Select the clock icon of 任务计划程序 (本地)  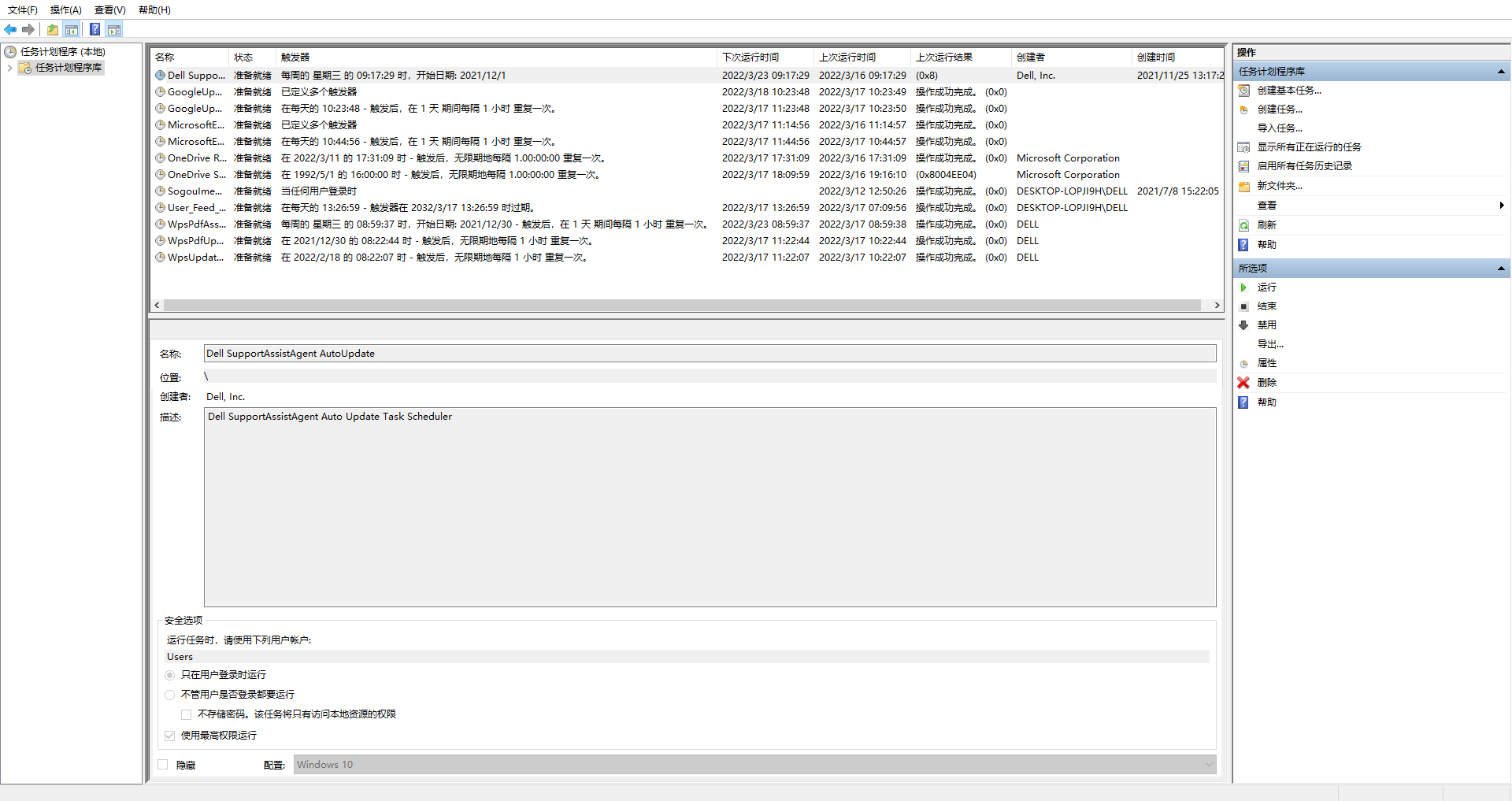[10, 51]
